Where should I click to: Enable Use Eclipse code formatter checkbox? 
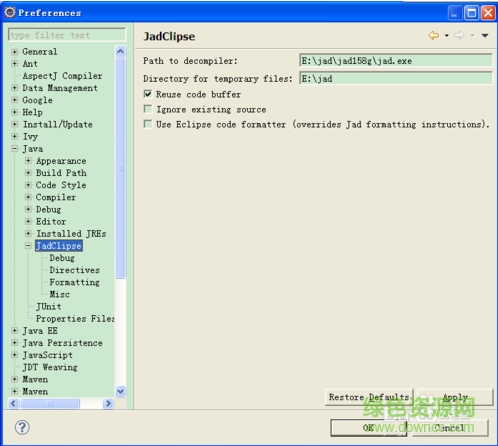pyautogui.click(x=148, y=124)
